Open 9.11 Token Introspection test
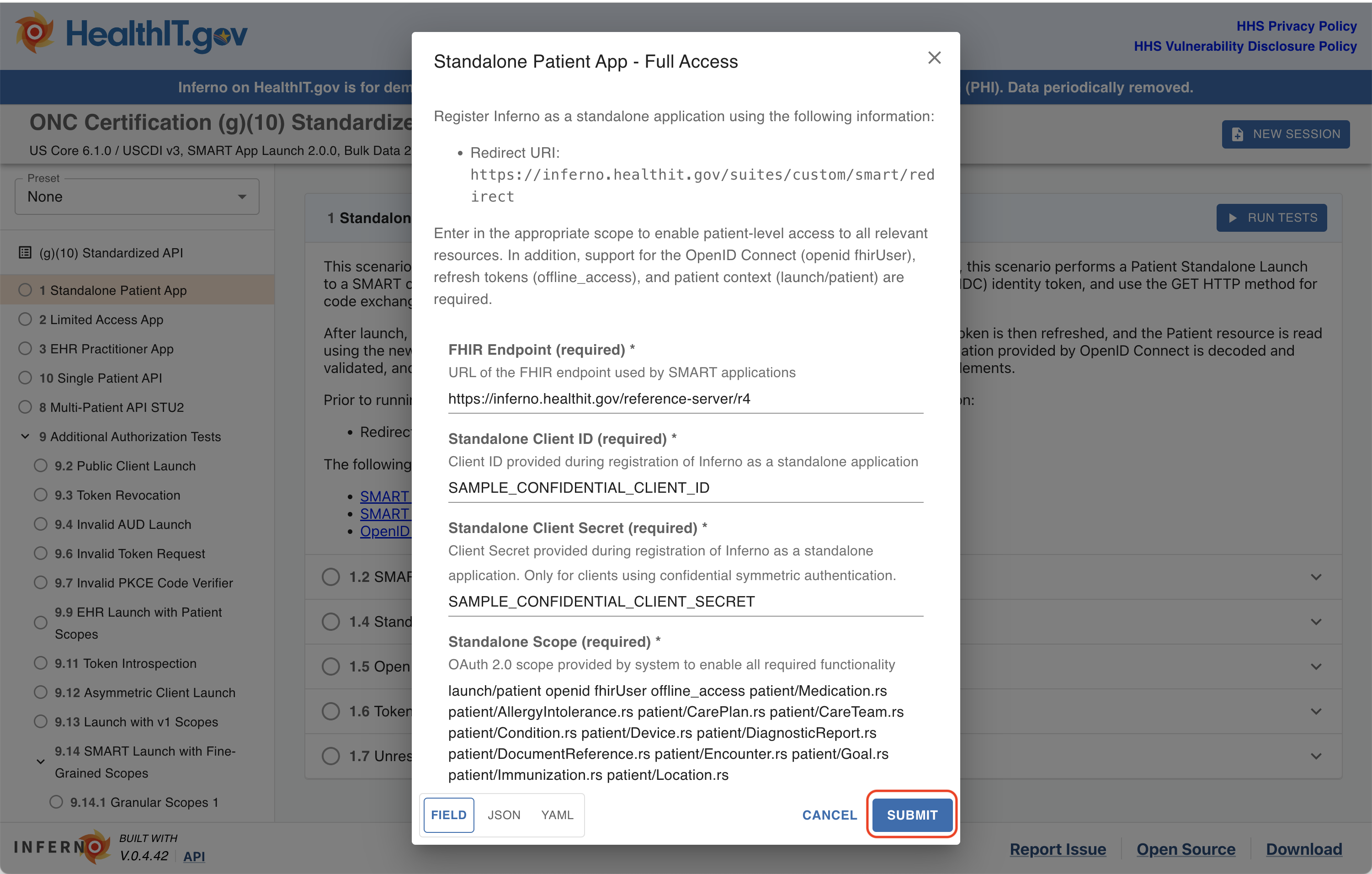 click(125, 663)
